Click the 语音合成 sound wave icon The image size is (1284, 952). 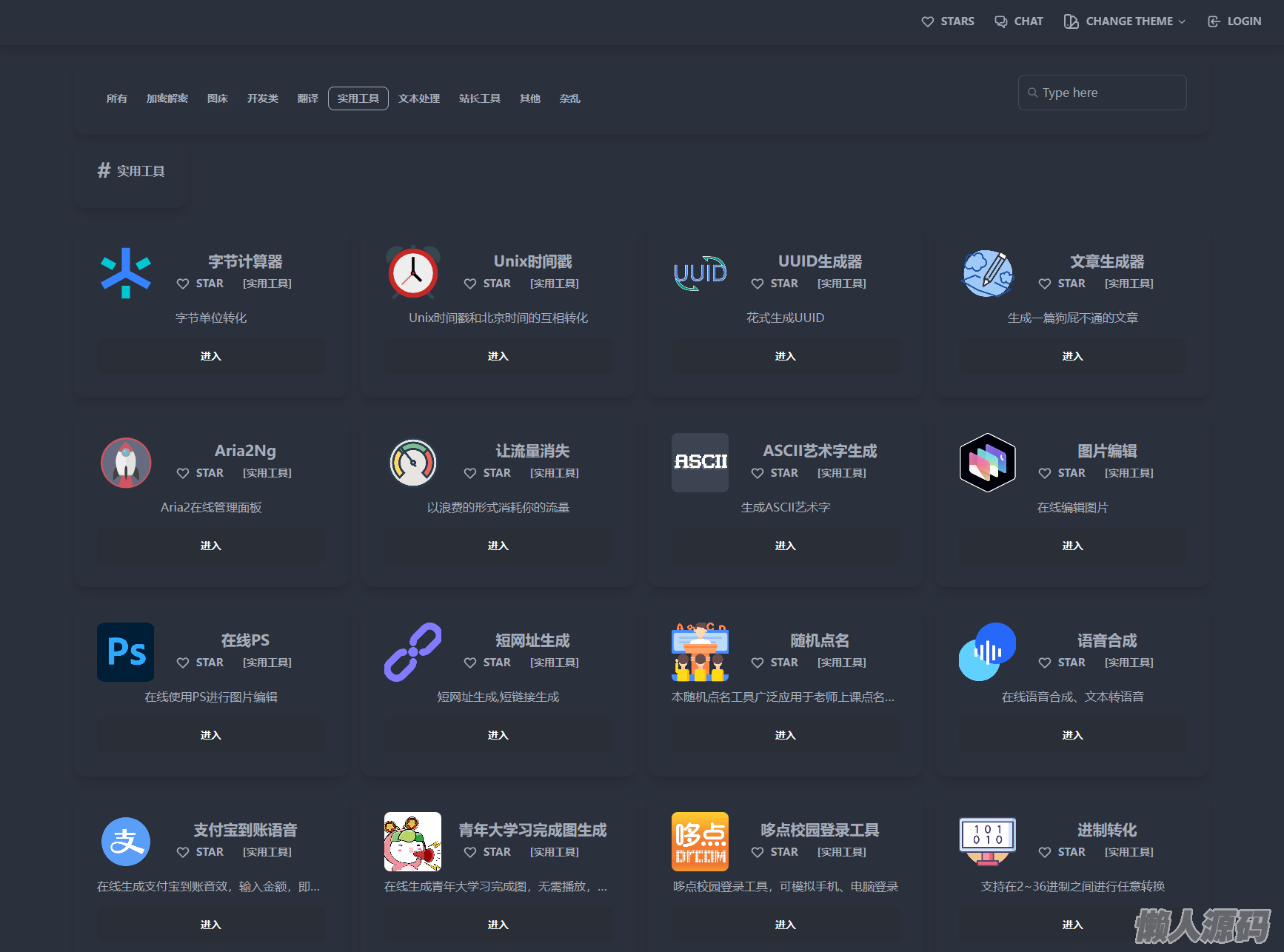click(x=988, y=652)
